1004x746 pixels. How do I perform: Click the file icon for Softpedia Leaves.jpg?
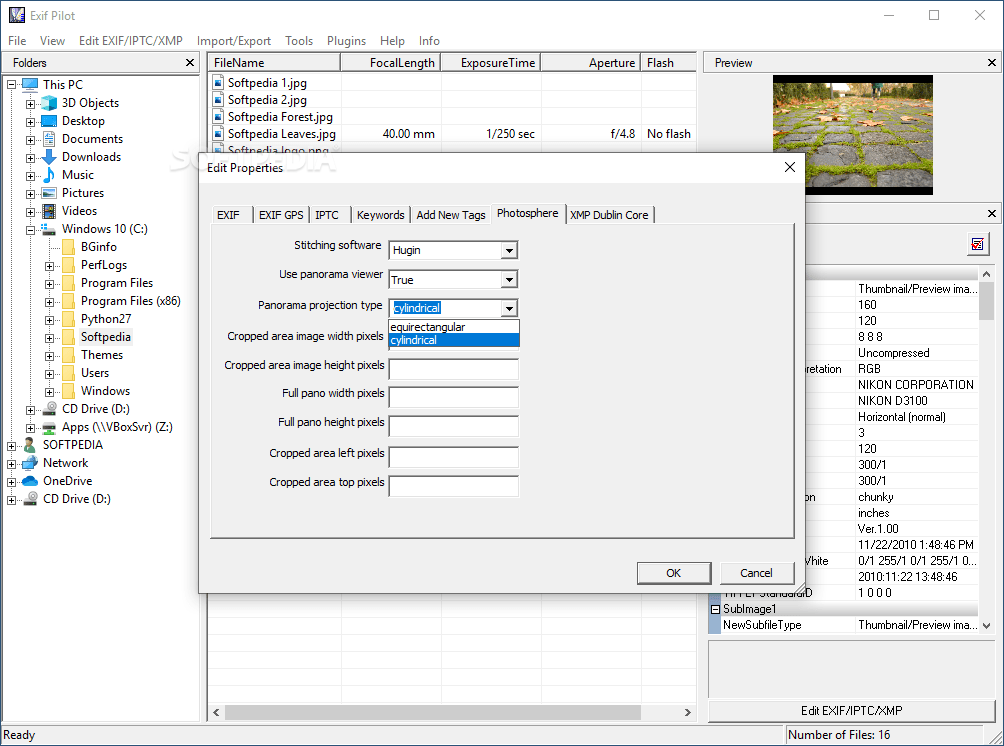click(x=218, y=134)
